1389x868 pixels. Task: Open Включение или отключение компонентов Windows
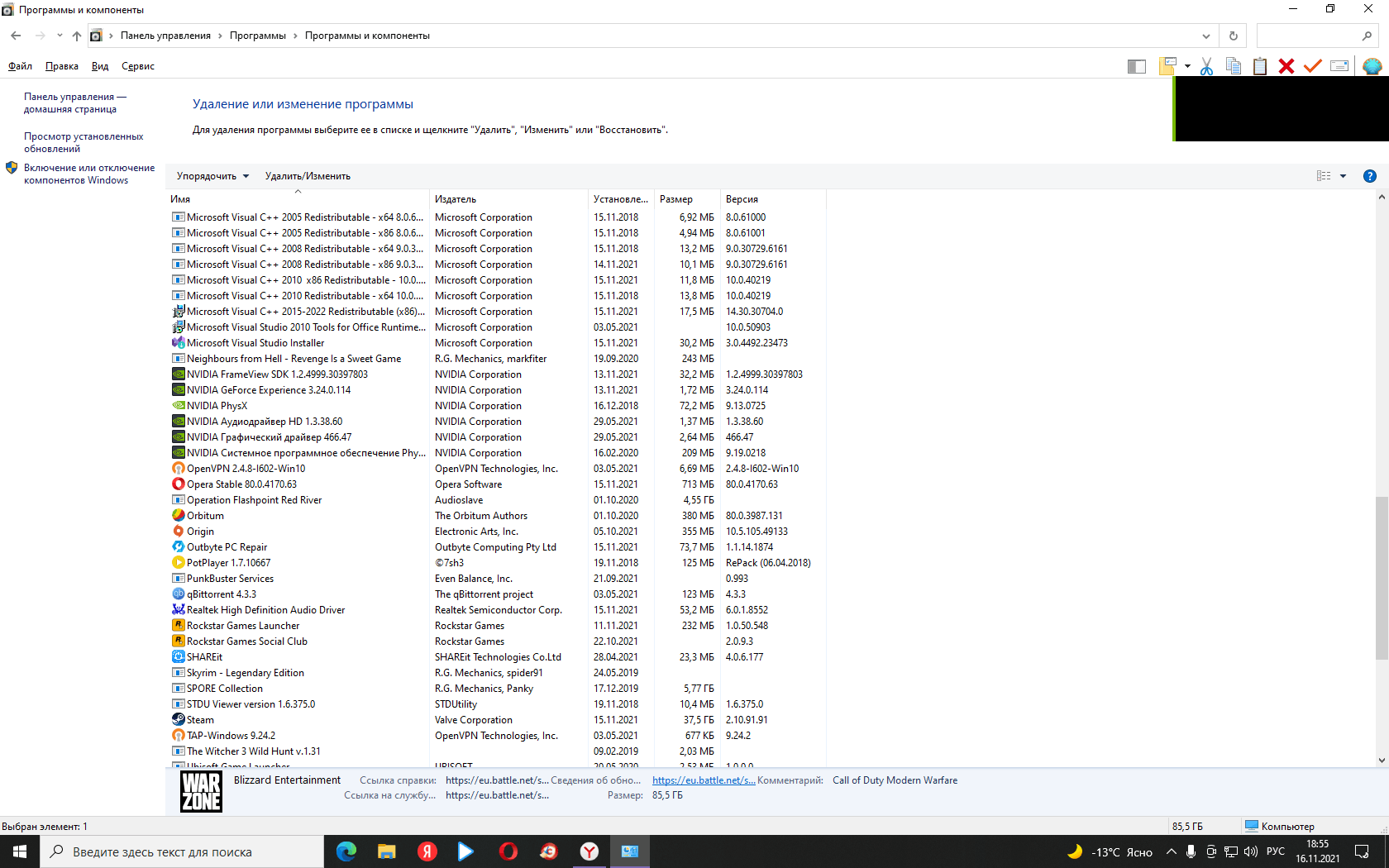click(x=89, y=174)
